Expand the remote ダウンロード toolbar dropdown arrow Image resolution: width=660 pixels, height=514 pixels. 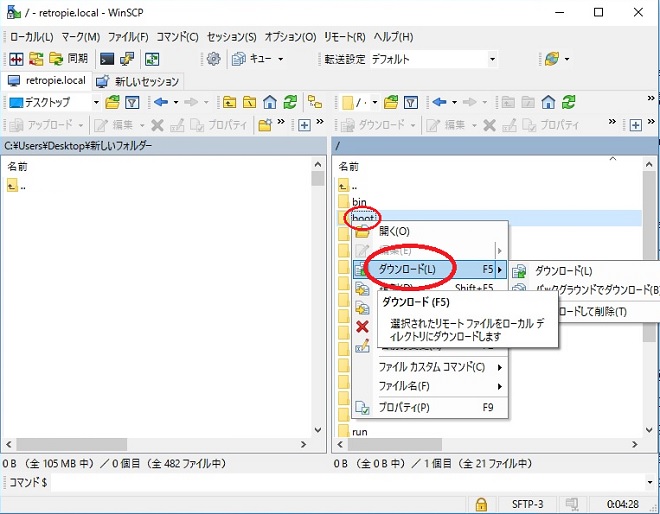point(413,125)
